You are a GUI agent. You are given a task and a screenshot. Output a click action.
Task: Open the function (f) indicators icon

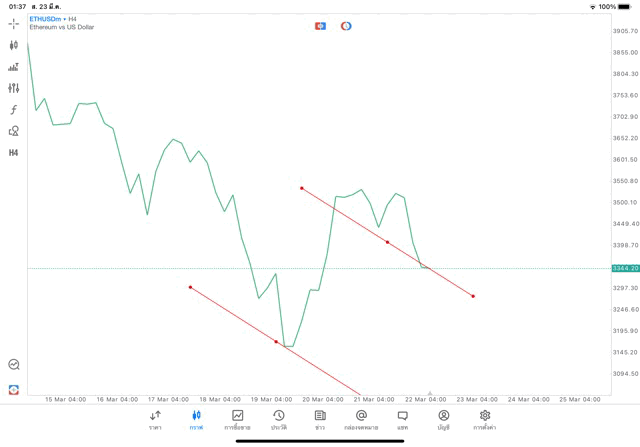(x=14, y=109)
